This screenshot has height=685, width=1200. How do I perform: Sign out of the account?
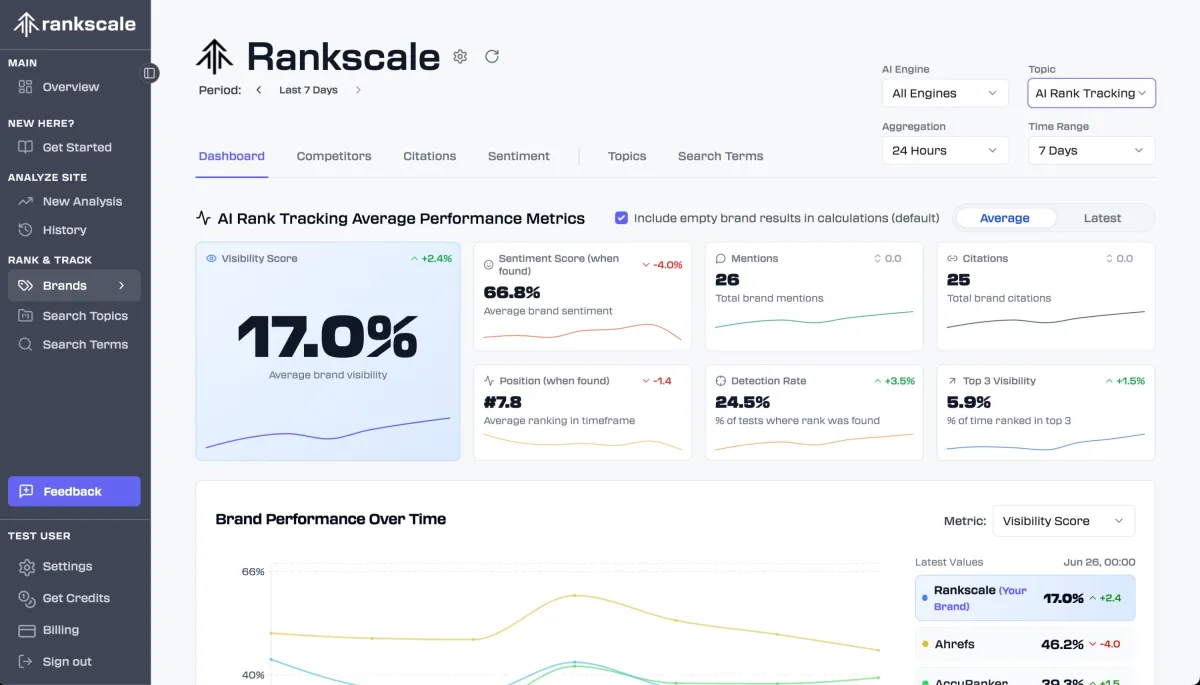(66, 661)
